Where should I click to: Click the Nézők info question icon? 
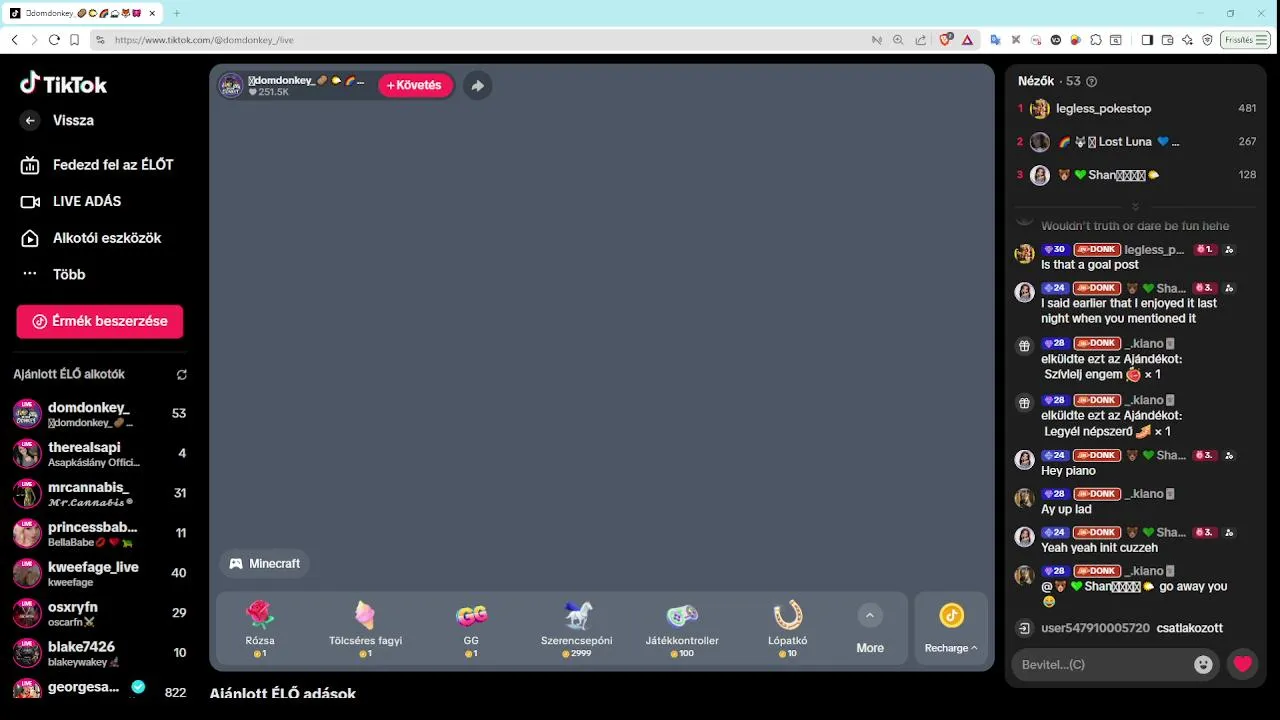coord(1091,82)
